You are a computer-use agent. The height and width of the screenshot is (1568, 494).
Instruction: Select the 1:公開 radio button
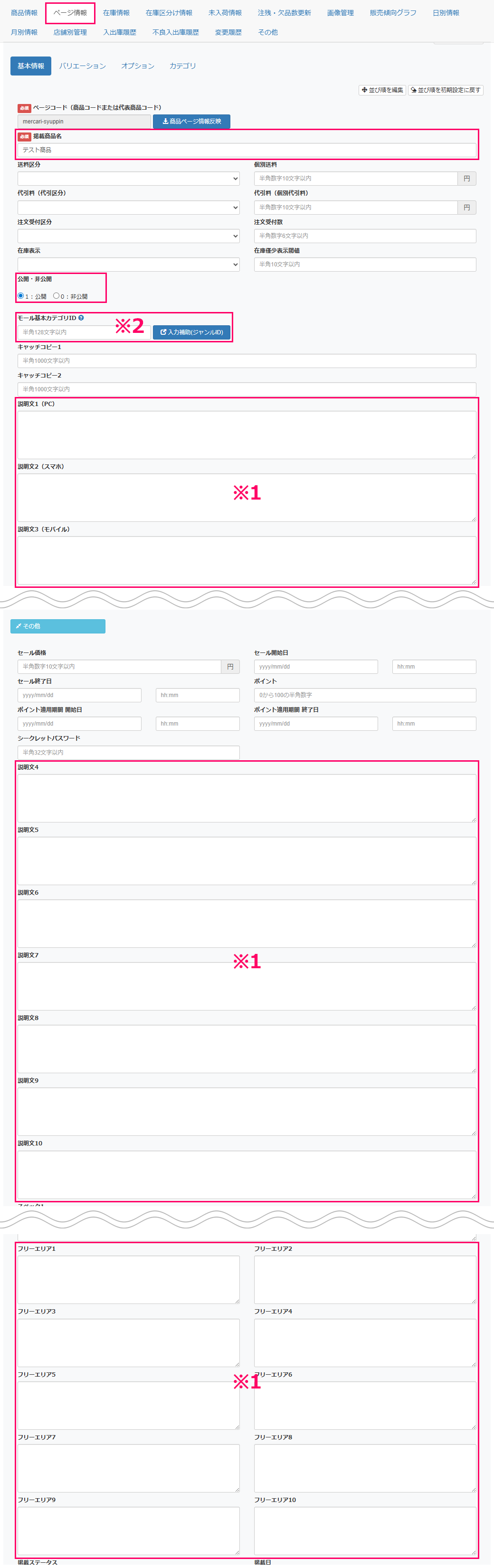tap(21, 296)
